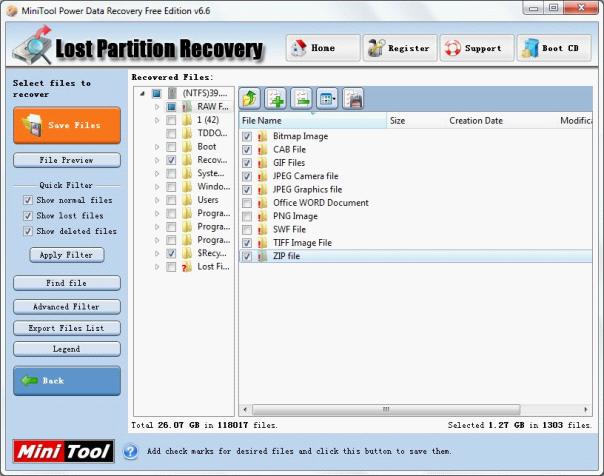Click the save-to-disk toolbar icon
The height and width of the screenshot is (476, 604).
pyautogui.click(x=353, y=99)
